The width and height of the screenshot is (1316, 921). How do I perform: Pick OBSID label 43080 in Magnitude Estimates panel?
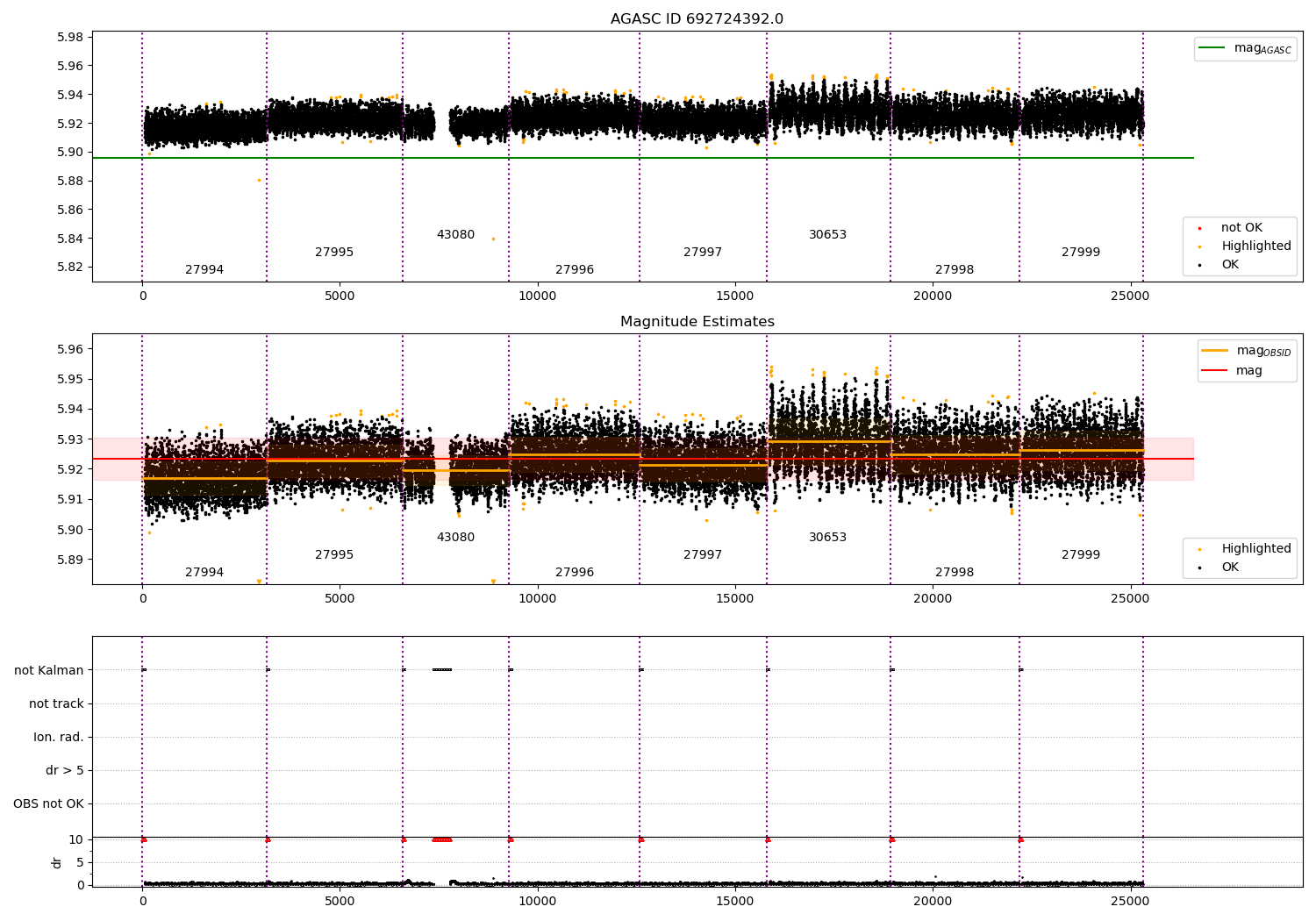point(455,538)
